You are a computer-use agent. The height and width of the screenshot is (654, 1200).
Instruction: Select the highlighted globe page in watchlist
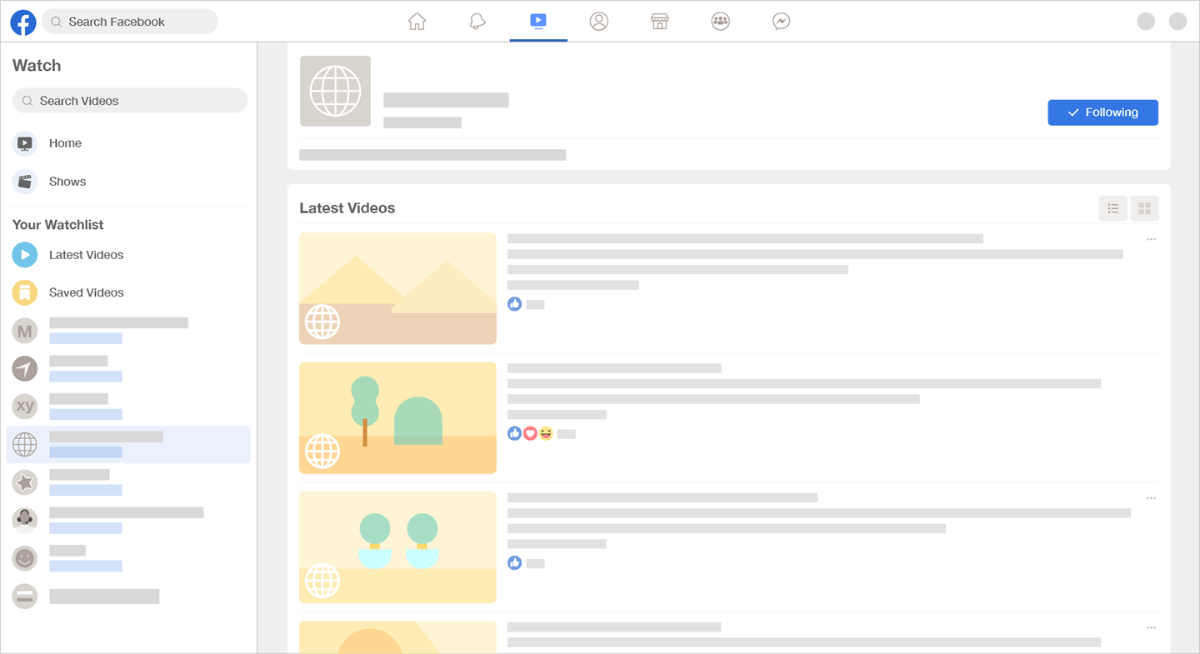[x=128, y=445]
